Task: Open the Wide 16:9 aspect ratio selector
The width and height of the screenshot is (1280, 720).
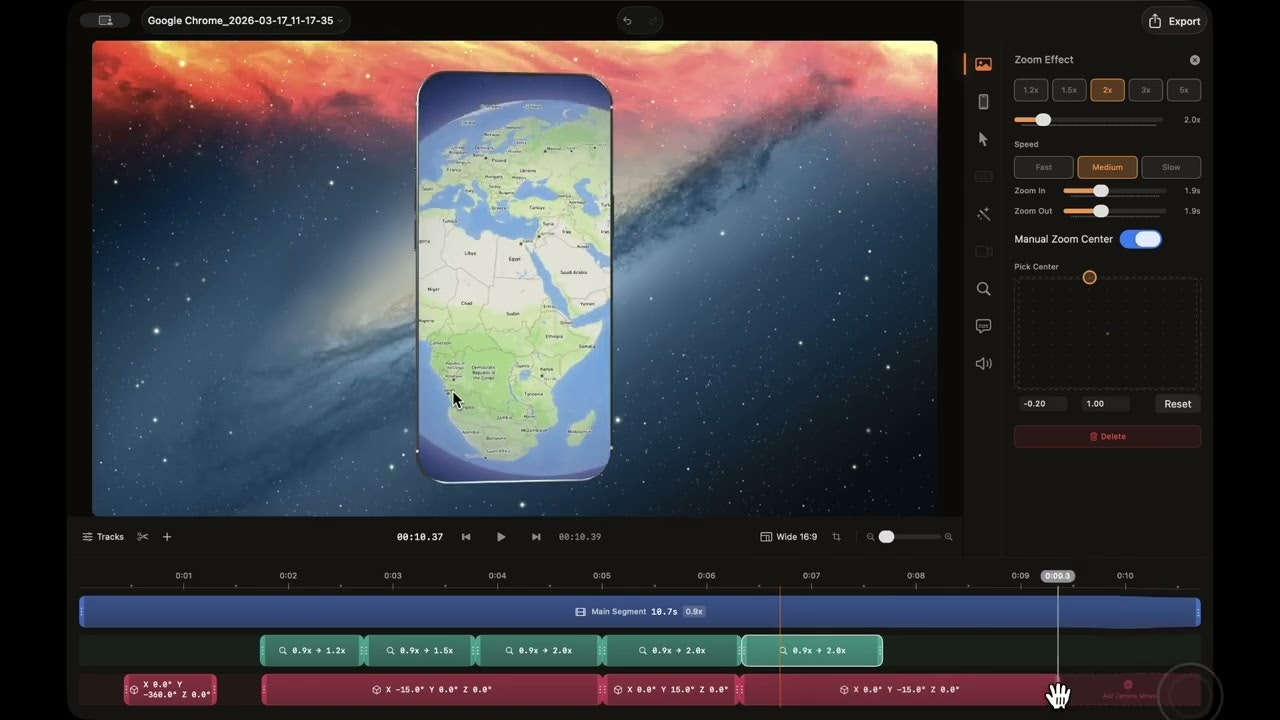Action: [789, 536]
